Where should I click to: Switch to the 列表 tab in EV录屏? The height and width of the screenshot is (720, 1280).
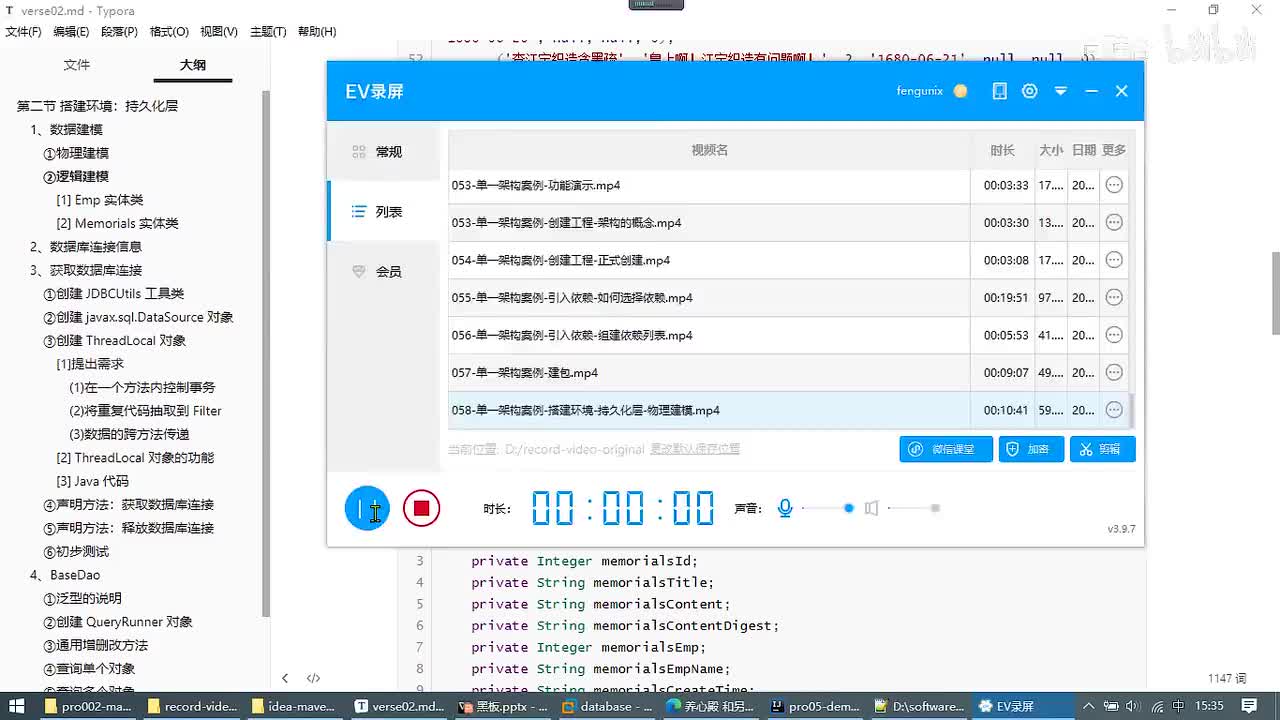point(383,212)
